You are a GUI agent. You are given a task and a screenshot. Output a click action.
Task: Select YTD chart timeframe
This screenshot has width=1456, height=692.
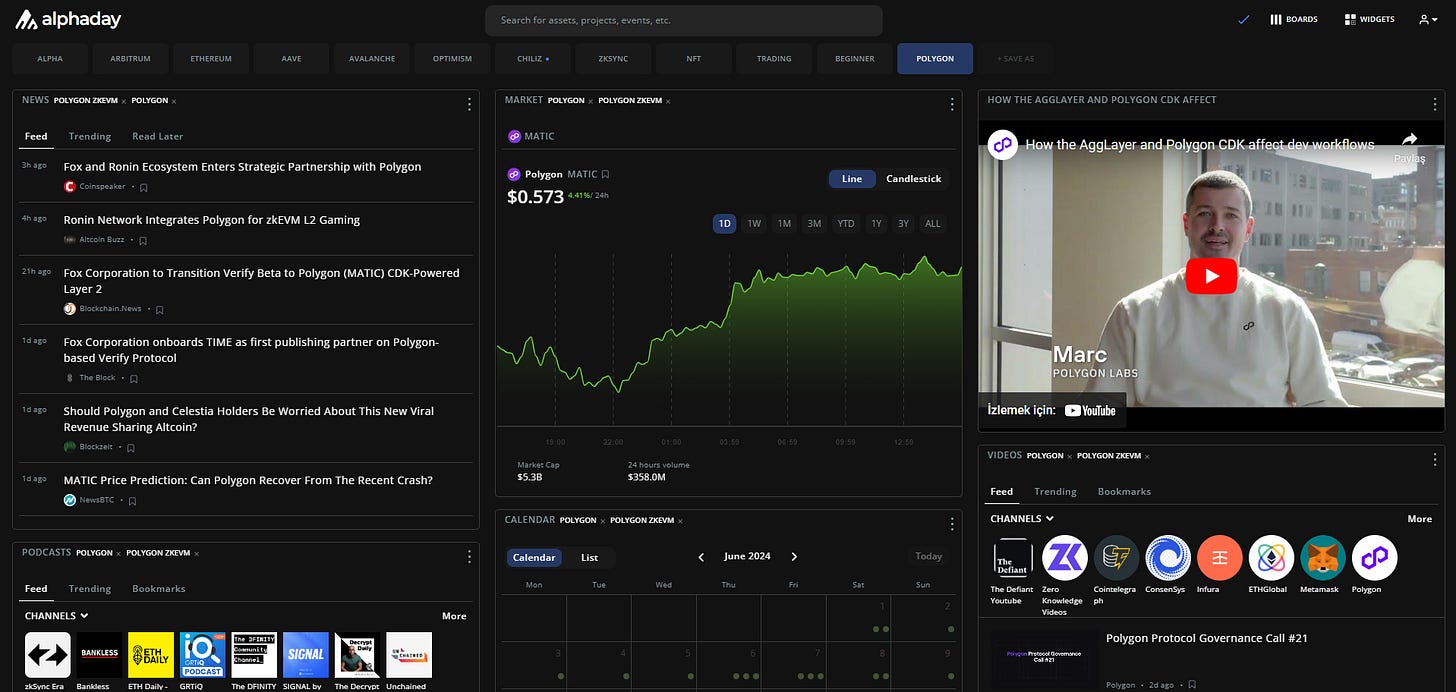point(846,224)
